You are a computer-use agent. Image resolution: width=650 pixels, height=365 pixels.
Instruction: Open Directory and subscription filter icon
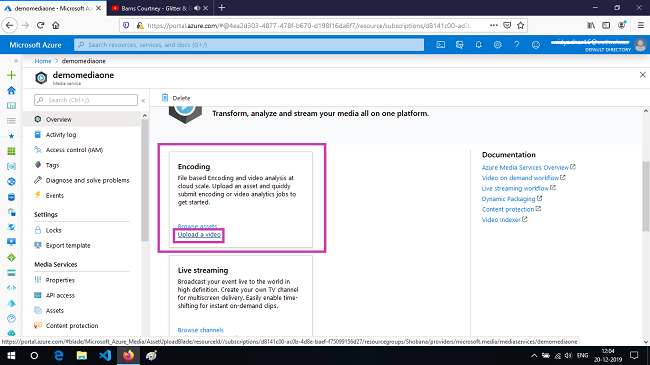(459, 45)
